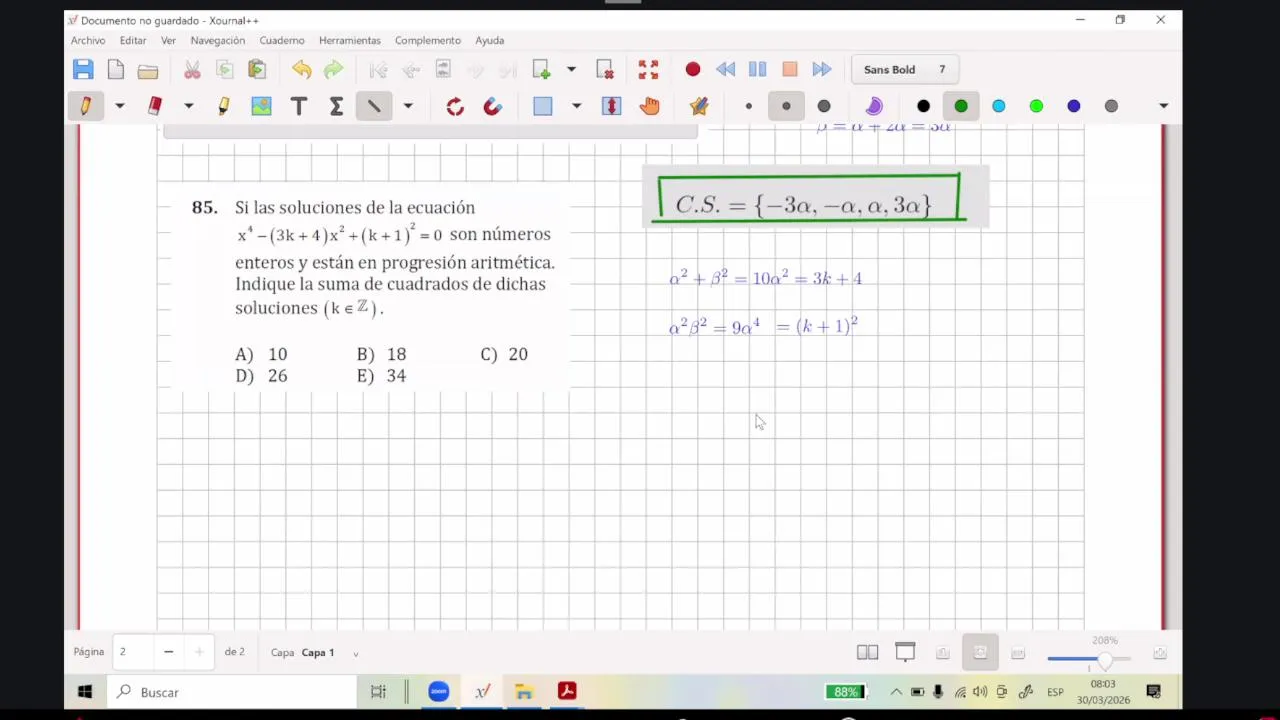Pick the dark blue color swatch
Image resolution: width=1280 pixels, height=720 pixels.
click(1073, 106)
